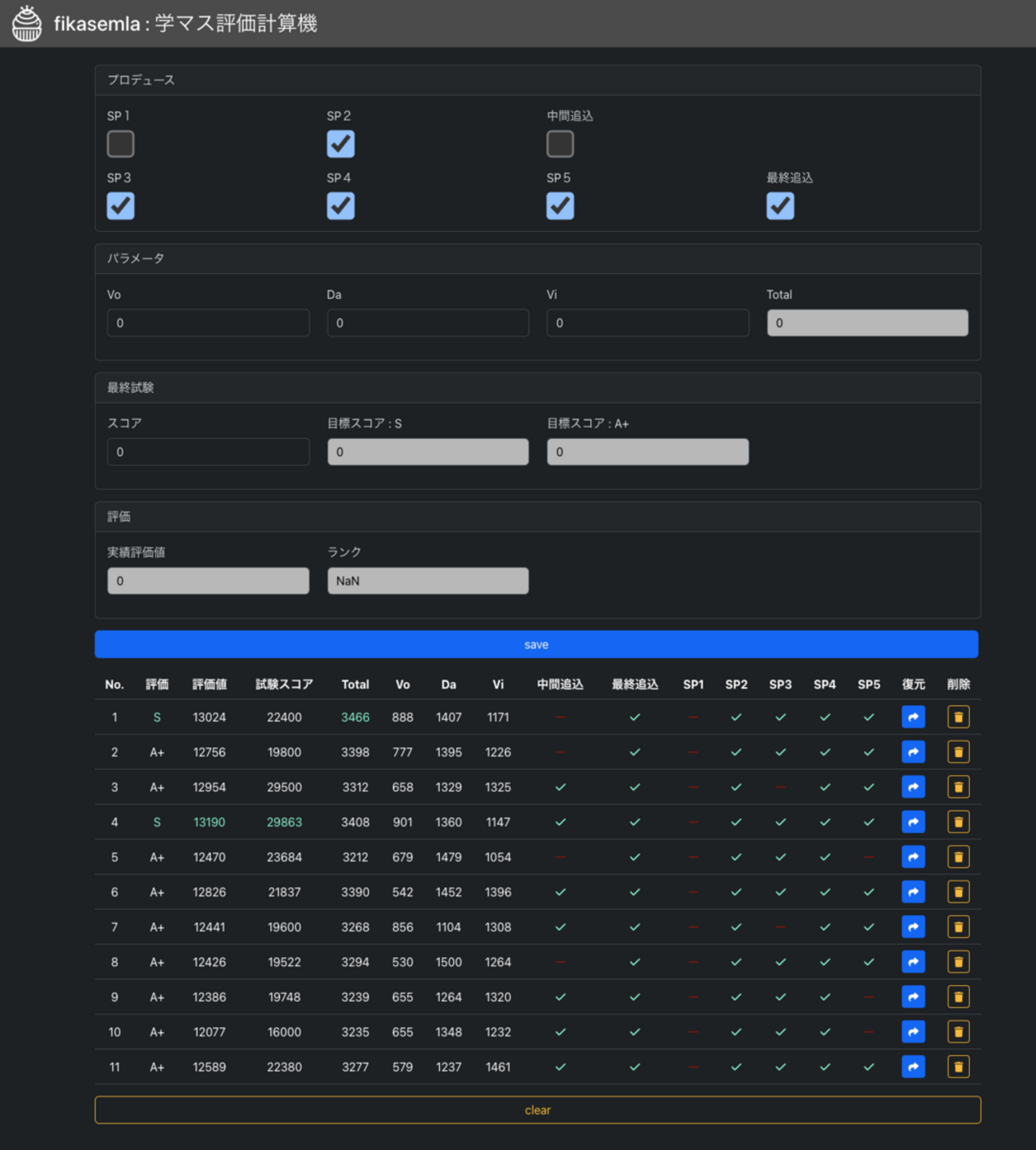Enable the 中間追込 checkbox
Viewport: 1036px width, 1150px height.
point(559,144)
